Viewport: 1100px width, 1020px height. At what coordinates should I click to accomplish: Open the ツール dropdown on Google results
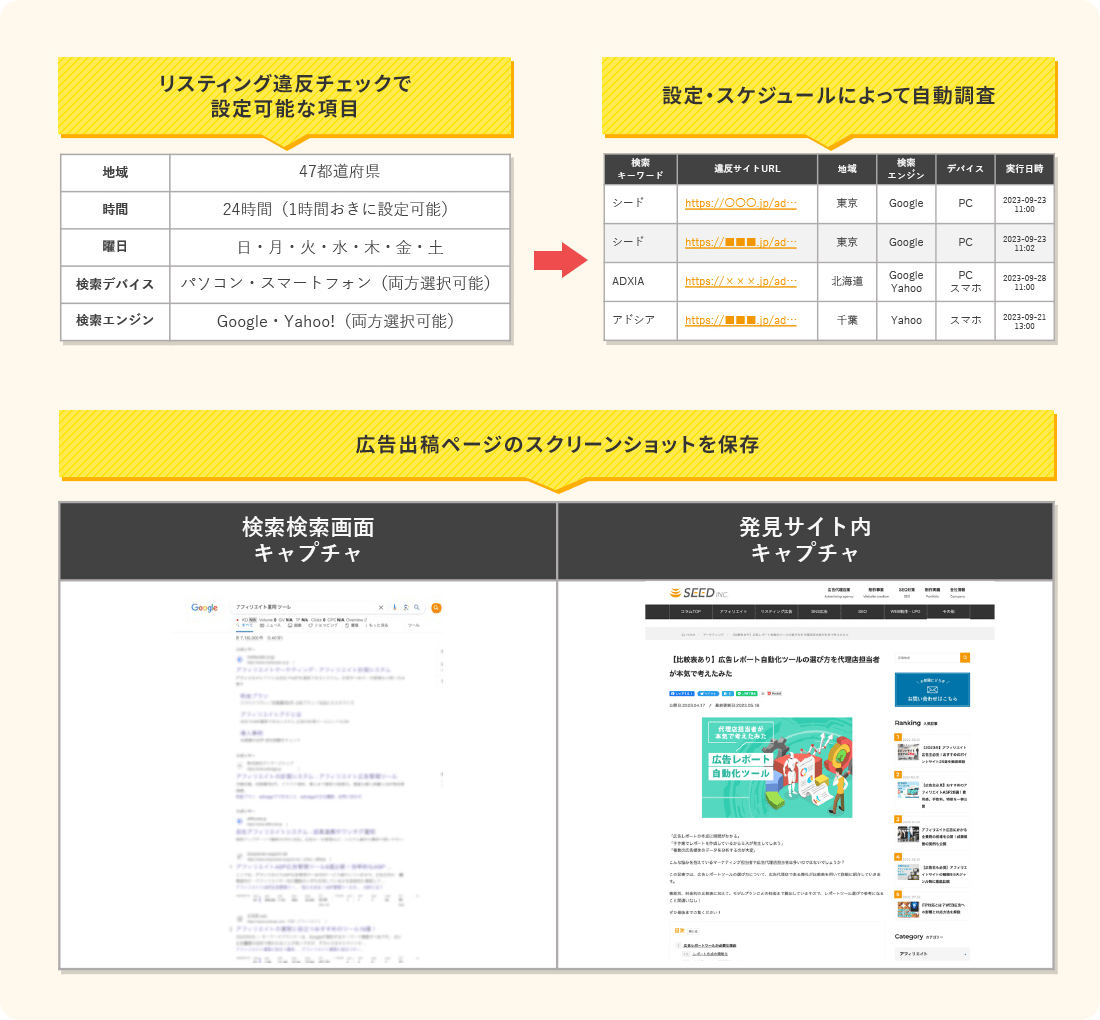coord(412,625)
